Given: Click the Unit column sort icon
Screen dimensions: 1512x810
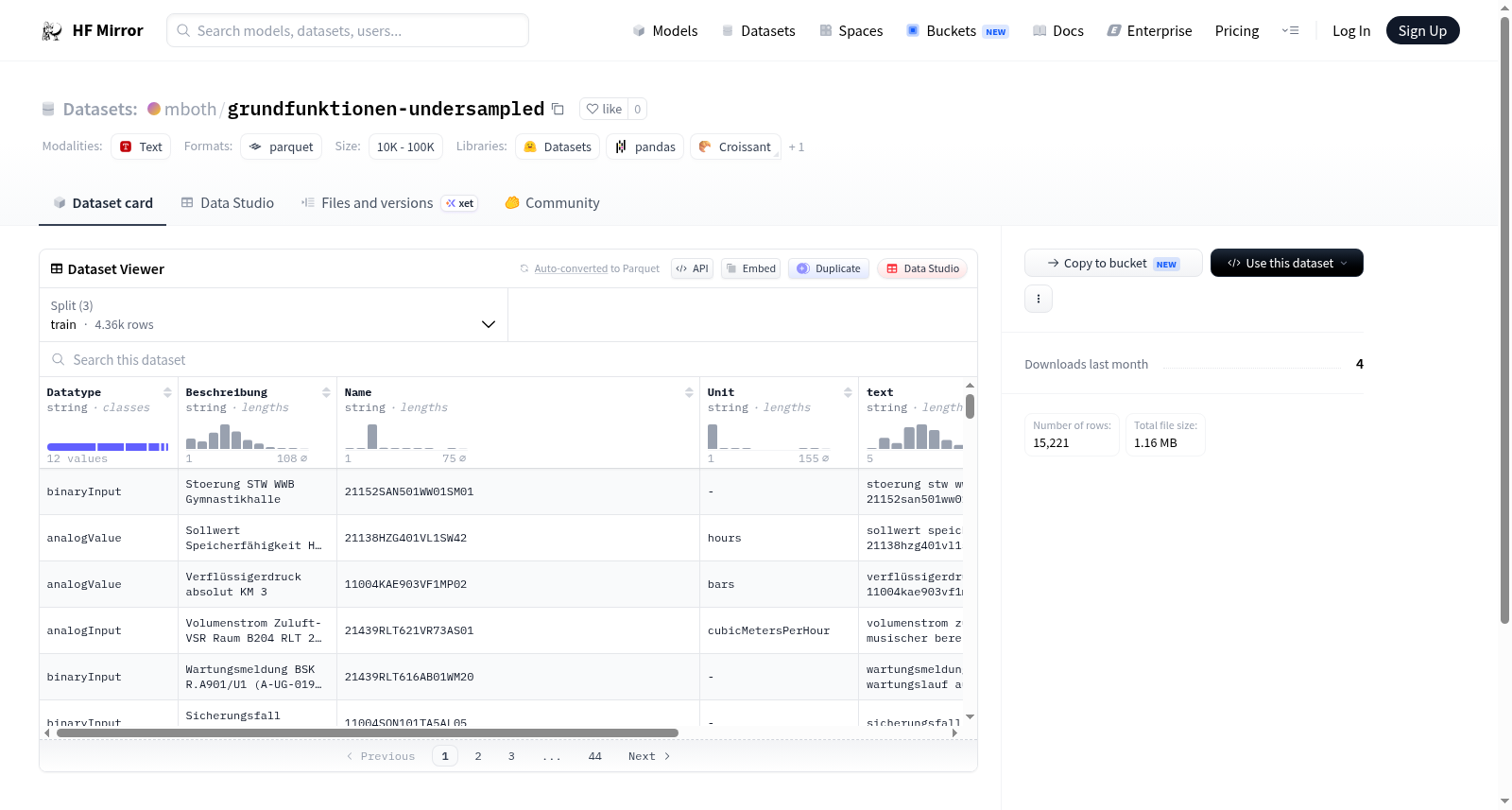Looking at the screenshot, I should (848, 392).
